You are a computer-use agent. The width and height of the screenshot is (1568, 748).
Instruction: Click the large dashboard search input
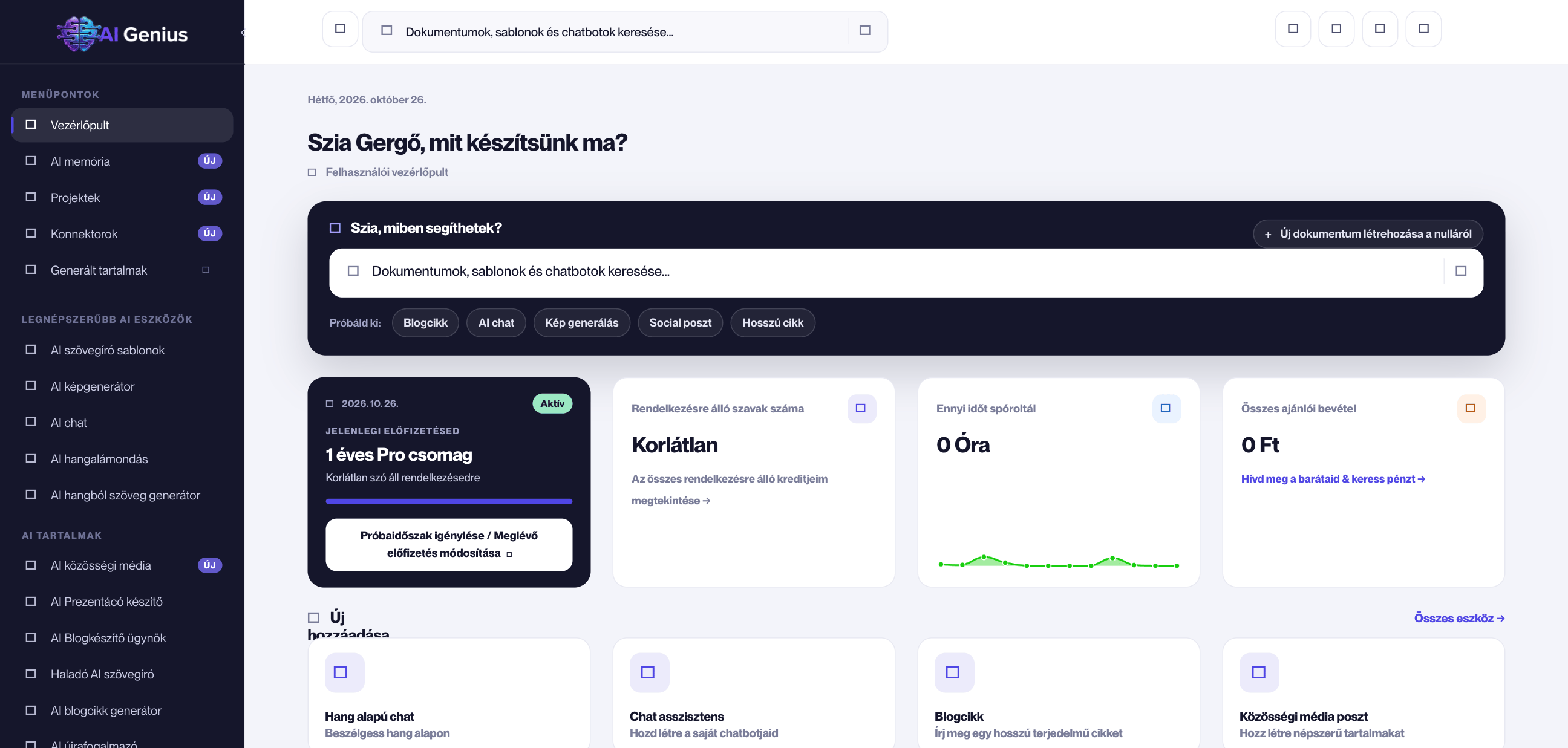click(x=906, y=272)
